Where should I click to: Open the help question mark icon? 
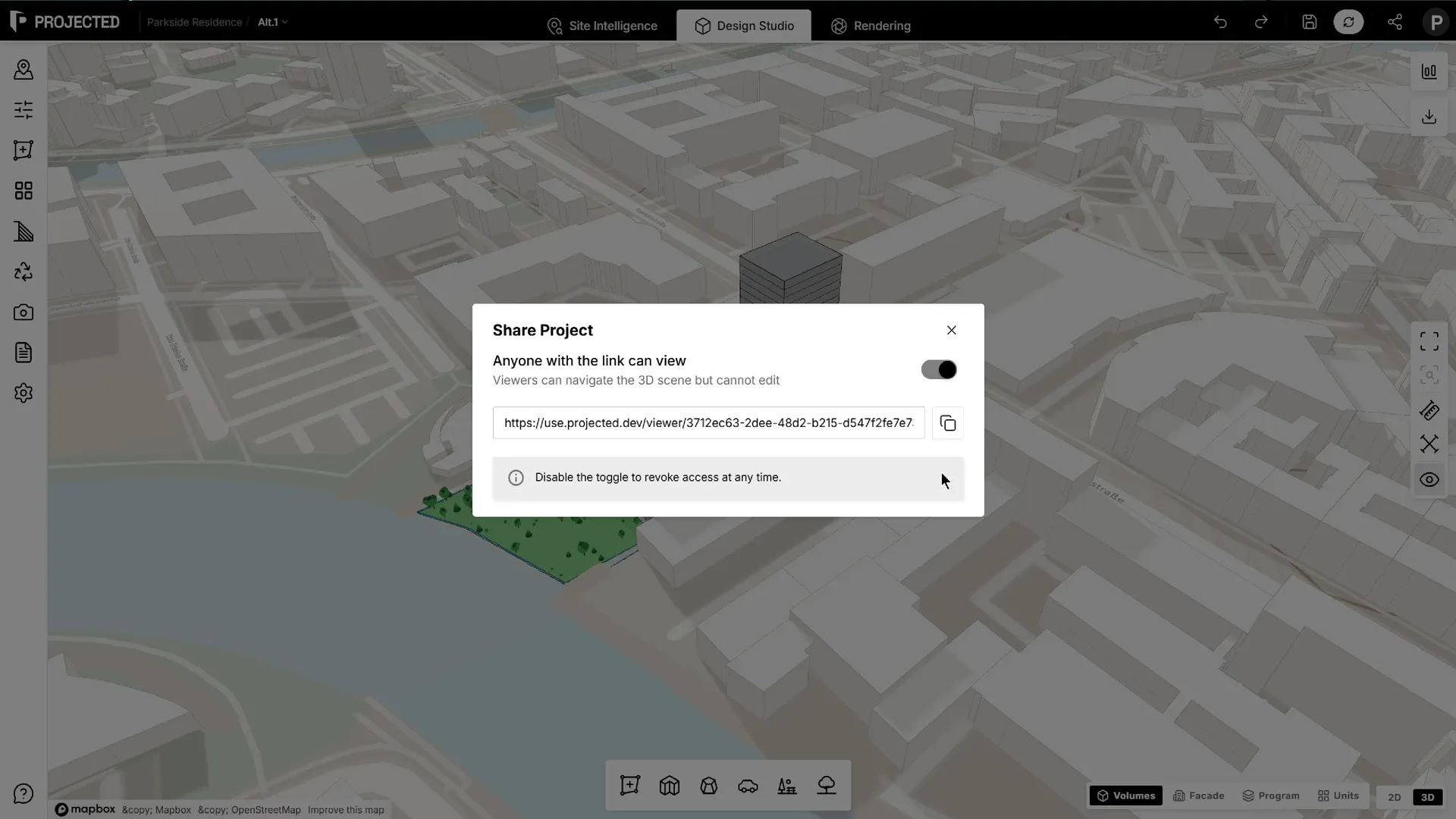pos(24,794)
